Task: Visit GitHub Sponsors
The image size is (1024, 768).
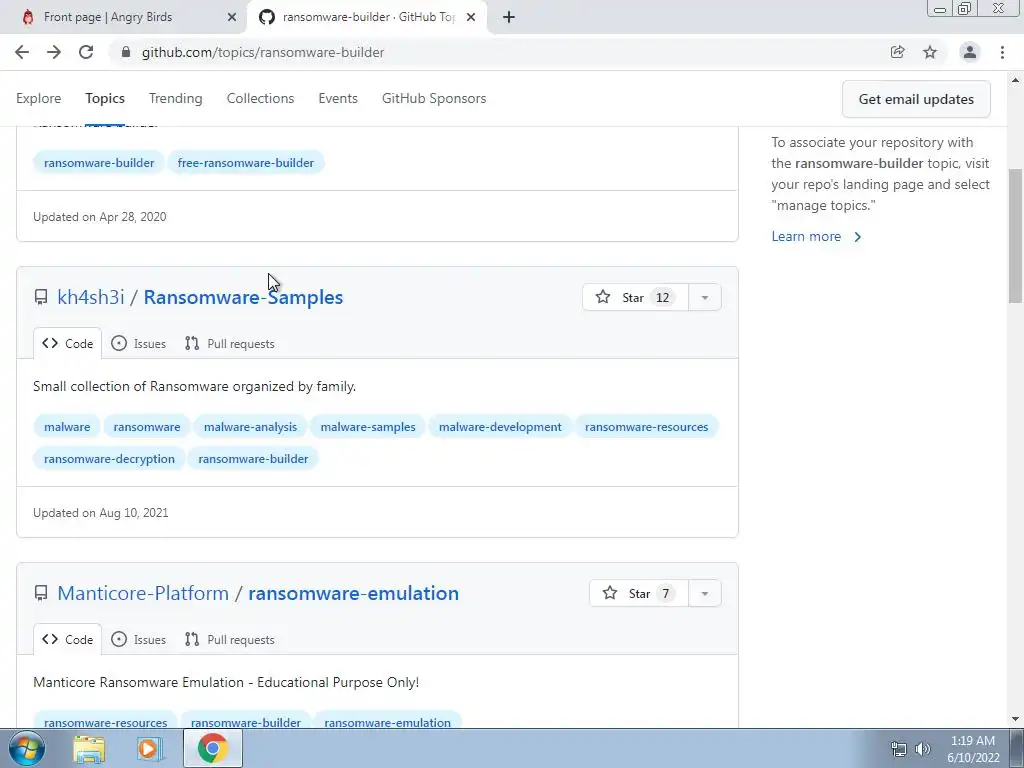Action: pos(434,98)
